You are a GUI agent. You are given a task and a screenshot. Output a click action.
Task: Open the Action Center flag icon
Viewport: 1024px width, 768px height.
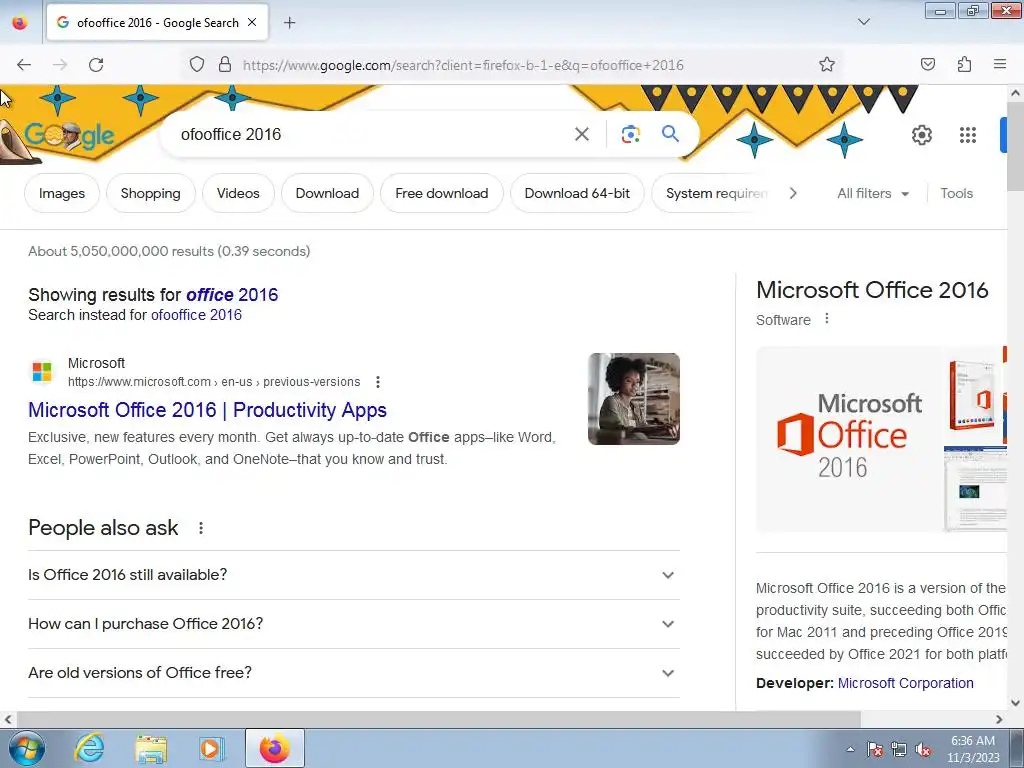[875, 749]
